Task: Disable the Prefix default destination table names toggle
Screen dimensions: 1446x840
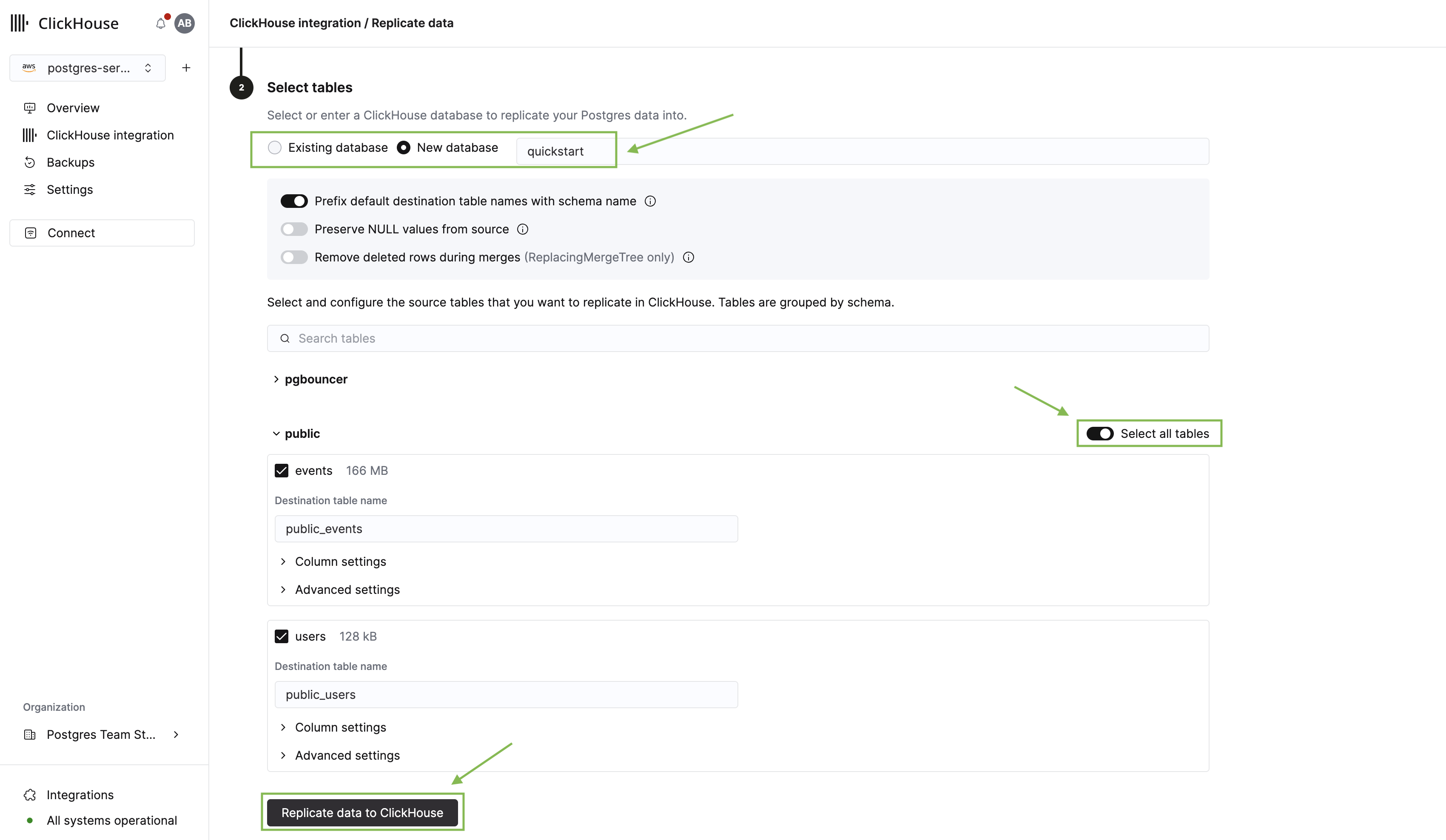Action: (294, 201)
